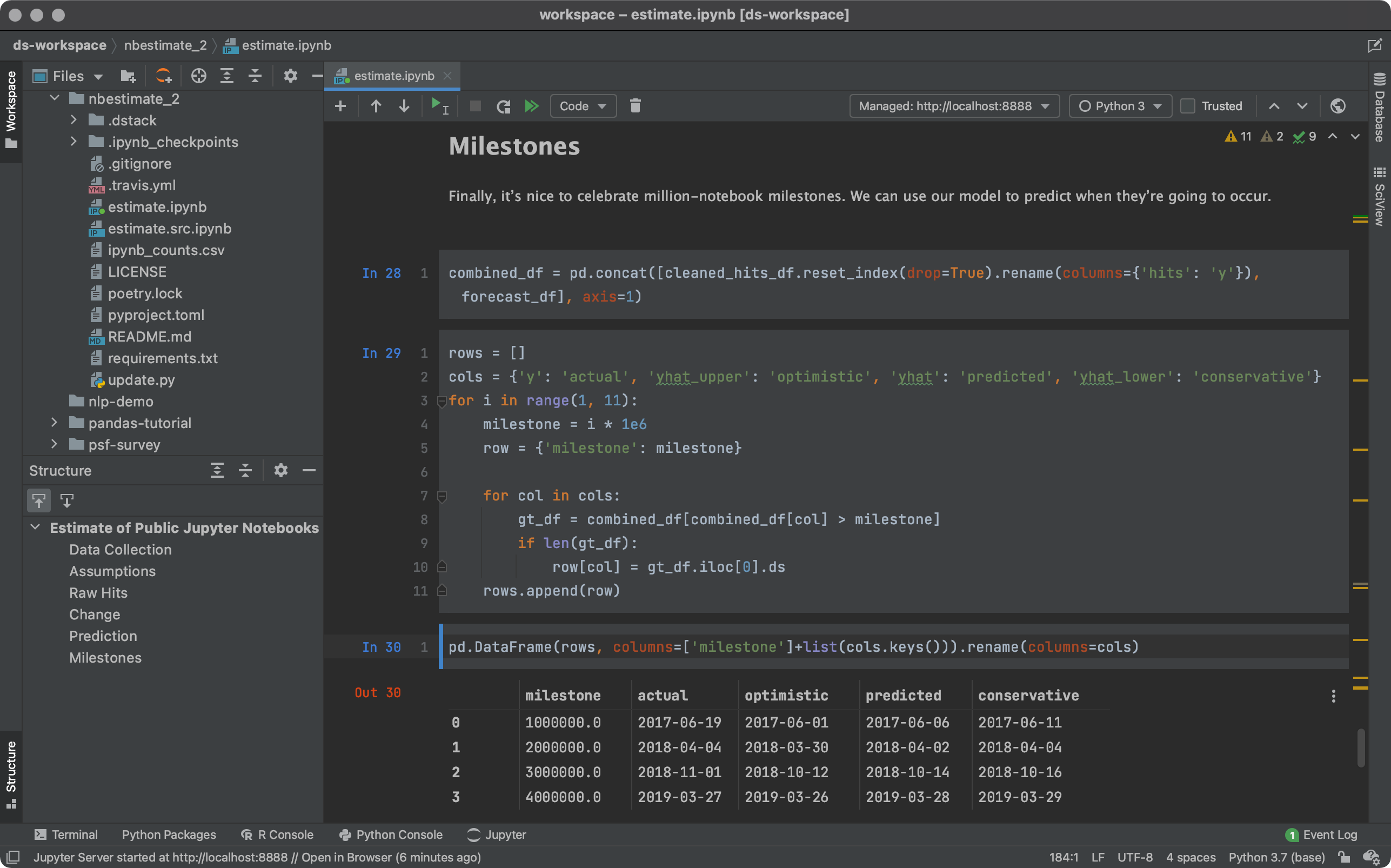Select the Code cell type dropdown
Screen dimensions: 1391x868
(x=582, y=105)
